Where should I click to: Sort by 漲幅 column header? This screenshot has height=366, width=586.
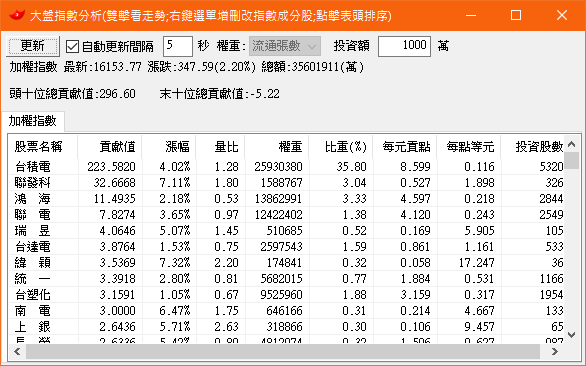169,147
